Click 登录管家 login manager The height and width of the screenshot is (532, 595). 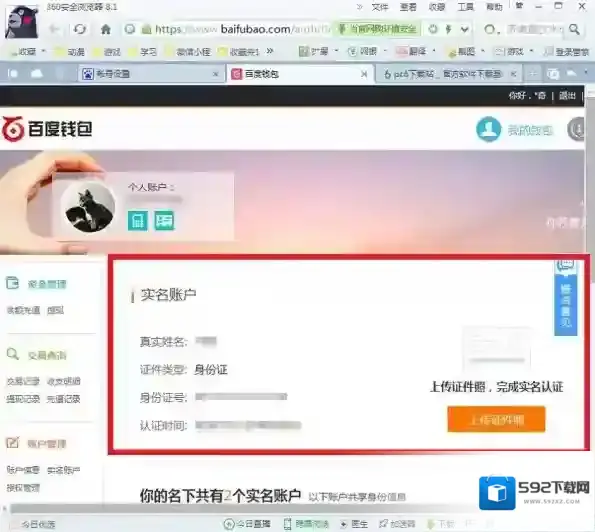tap(566, 51)
